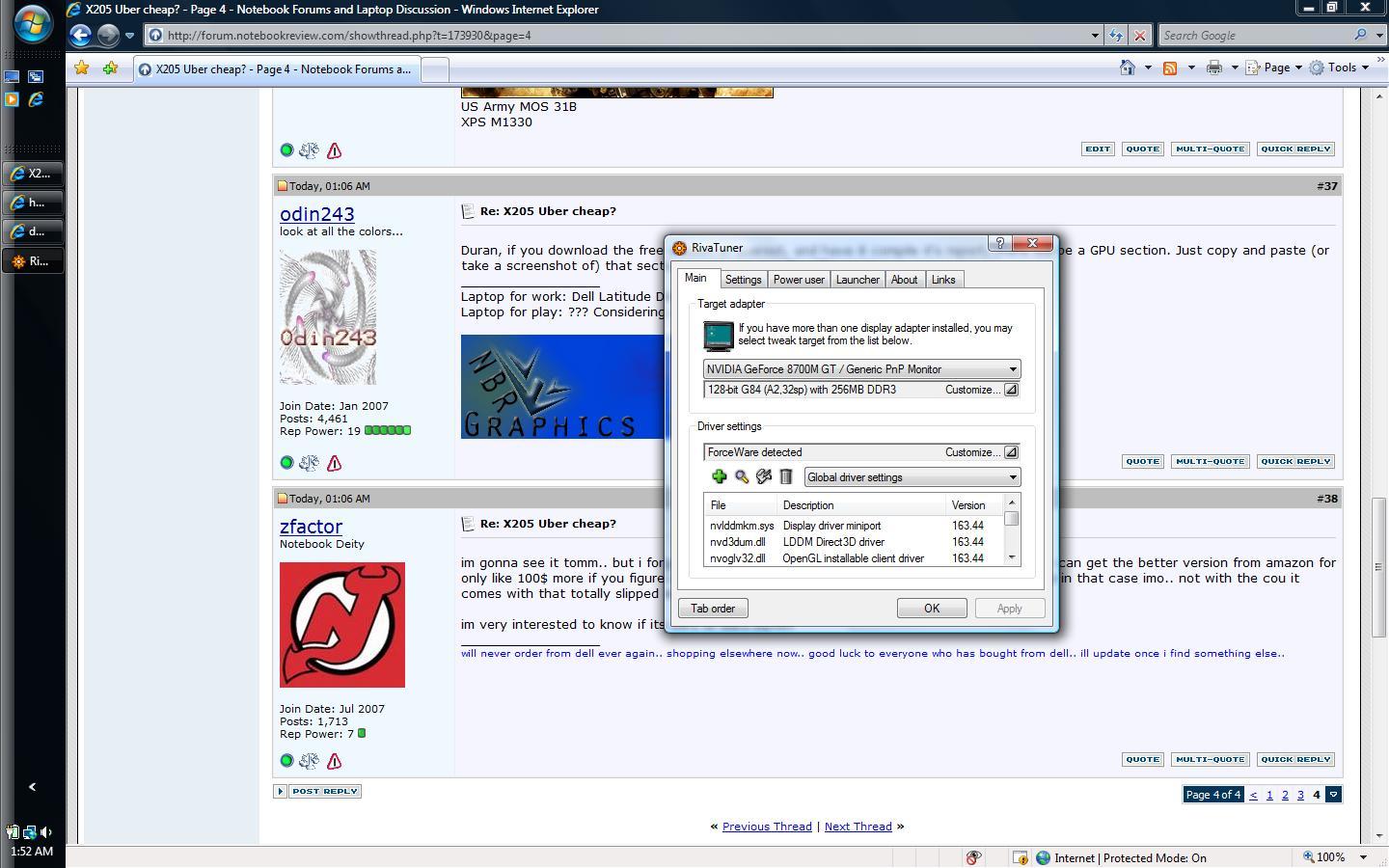Select the nvd3dum.dll row in file list
This screenshot has width=1389, height=868.
pyautogui.click(x=854, y=542)
